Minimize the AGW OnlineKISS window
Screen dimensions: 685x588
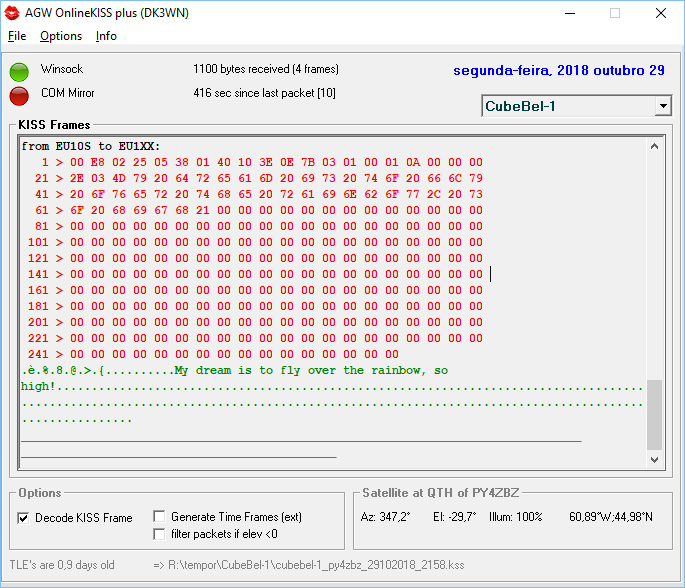click(x=570, y=13)
